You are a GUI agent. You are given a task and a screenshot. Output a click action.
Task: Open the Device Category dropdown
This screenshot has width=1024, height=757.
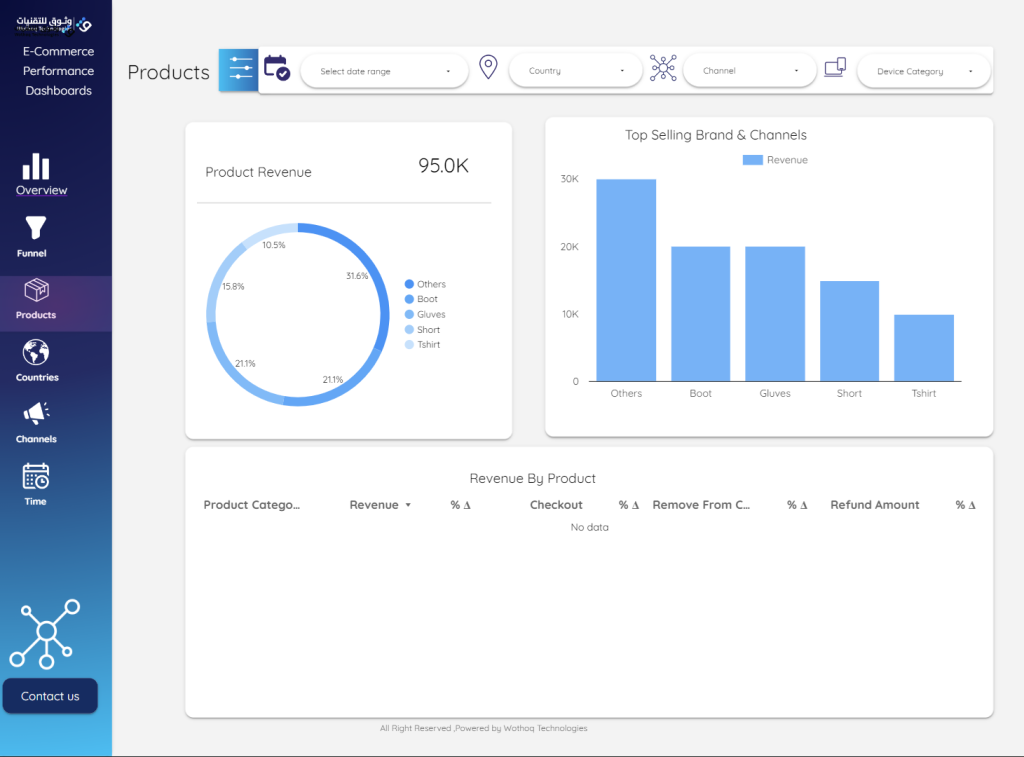923,71
